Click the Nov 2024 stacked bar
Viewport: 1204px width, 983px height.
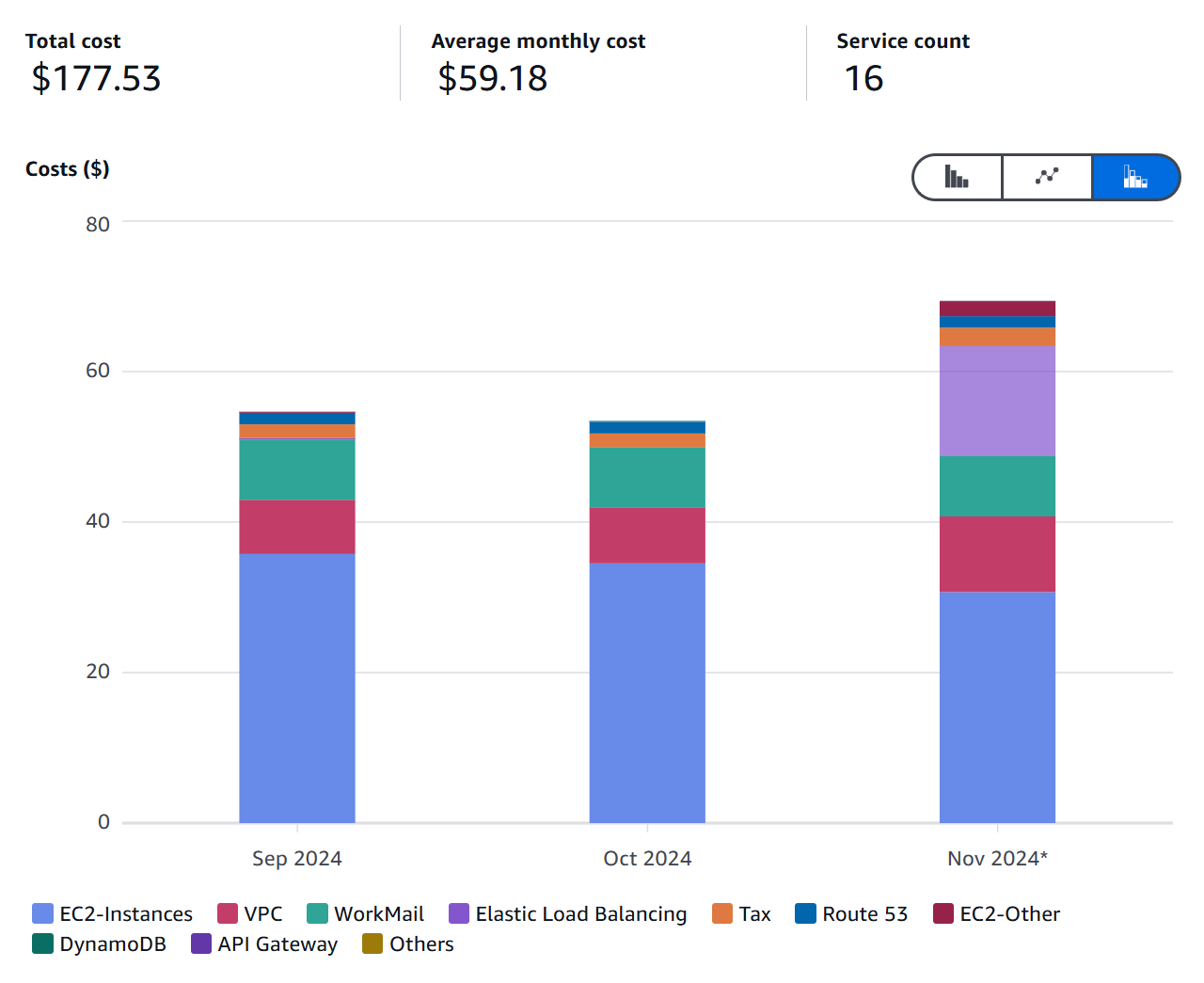click(997, 564)
